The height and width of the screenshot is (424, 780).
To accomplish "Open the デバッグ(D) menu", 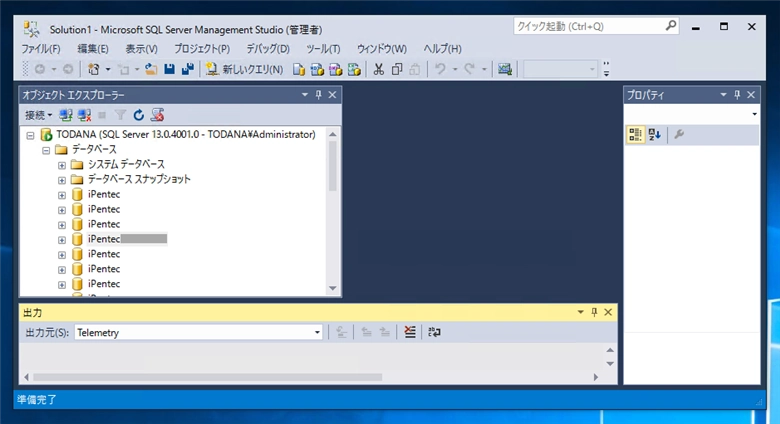I will 268,49.
